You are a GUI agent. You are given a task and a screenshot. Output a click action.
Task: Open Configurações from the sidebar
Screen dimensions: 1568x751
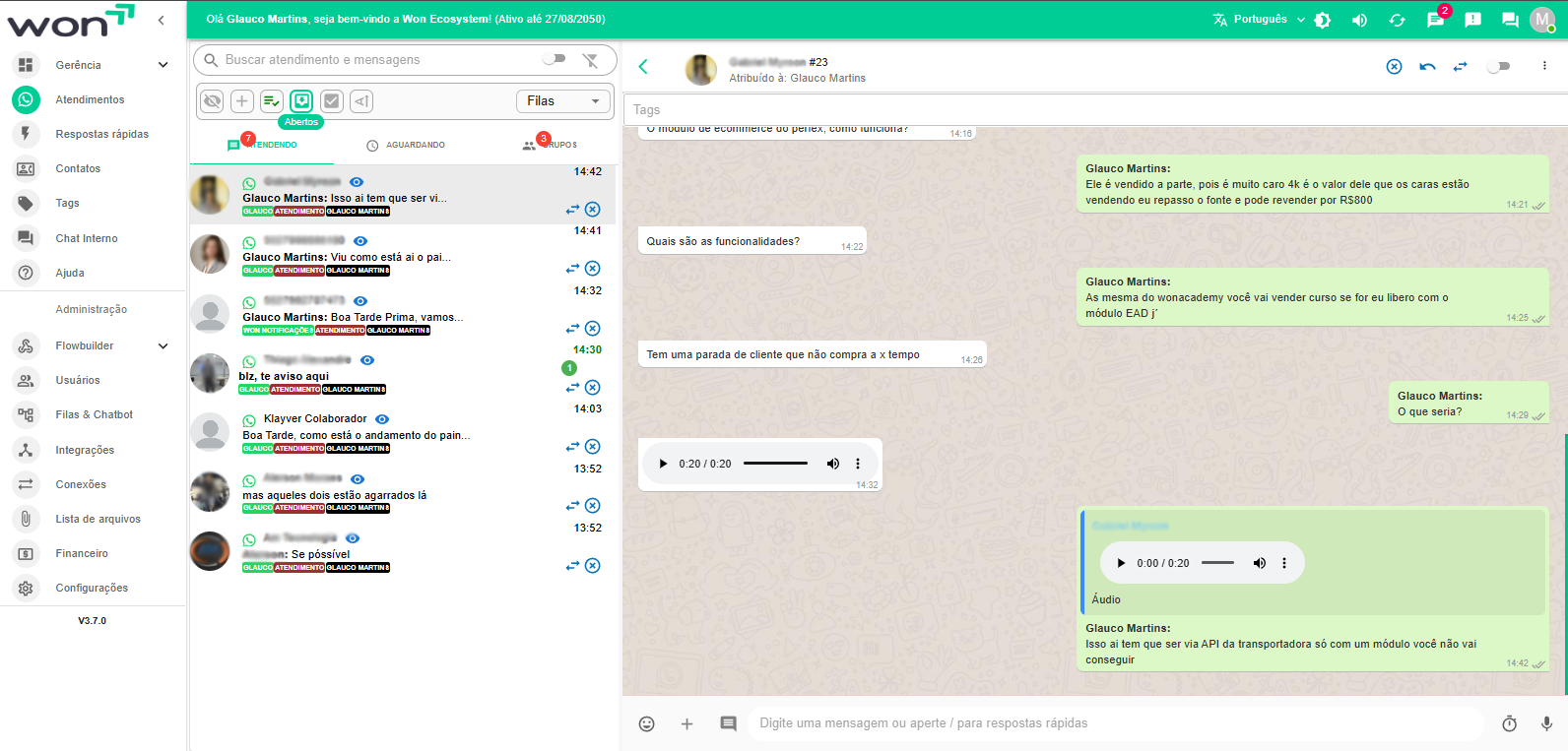tap(90, 588)
